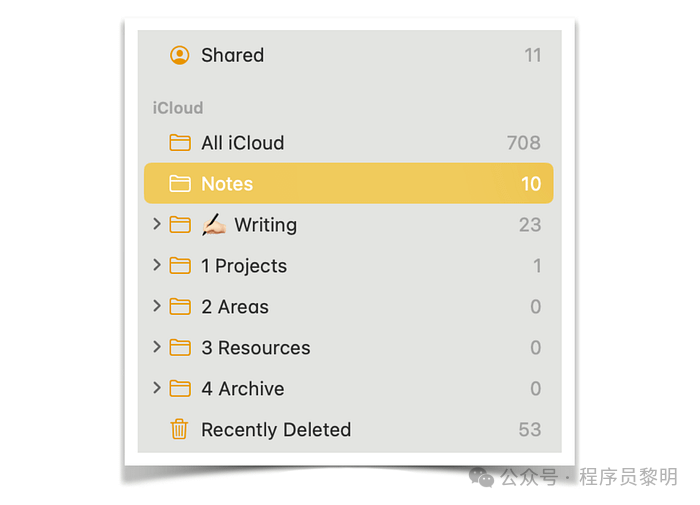The image size is (700, 505).
Task: Click the Notes count badge 10
Action: [530, 184]
